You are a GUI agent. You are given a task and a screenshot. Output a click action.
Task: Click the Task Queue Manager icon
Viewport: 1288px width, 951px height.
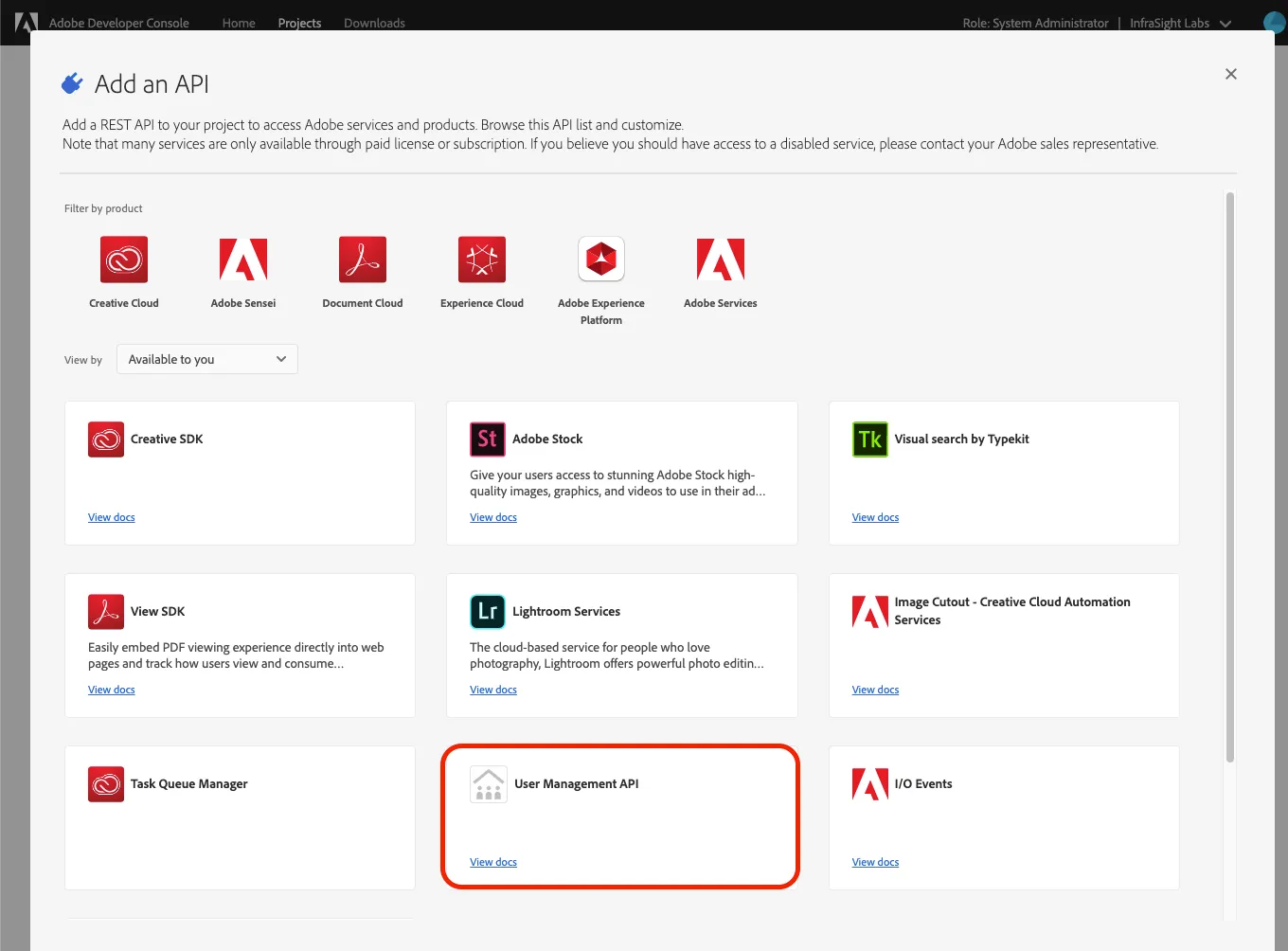point(106,784)
